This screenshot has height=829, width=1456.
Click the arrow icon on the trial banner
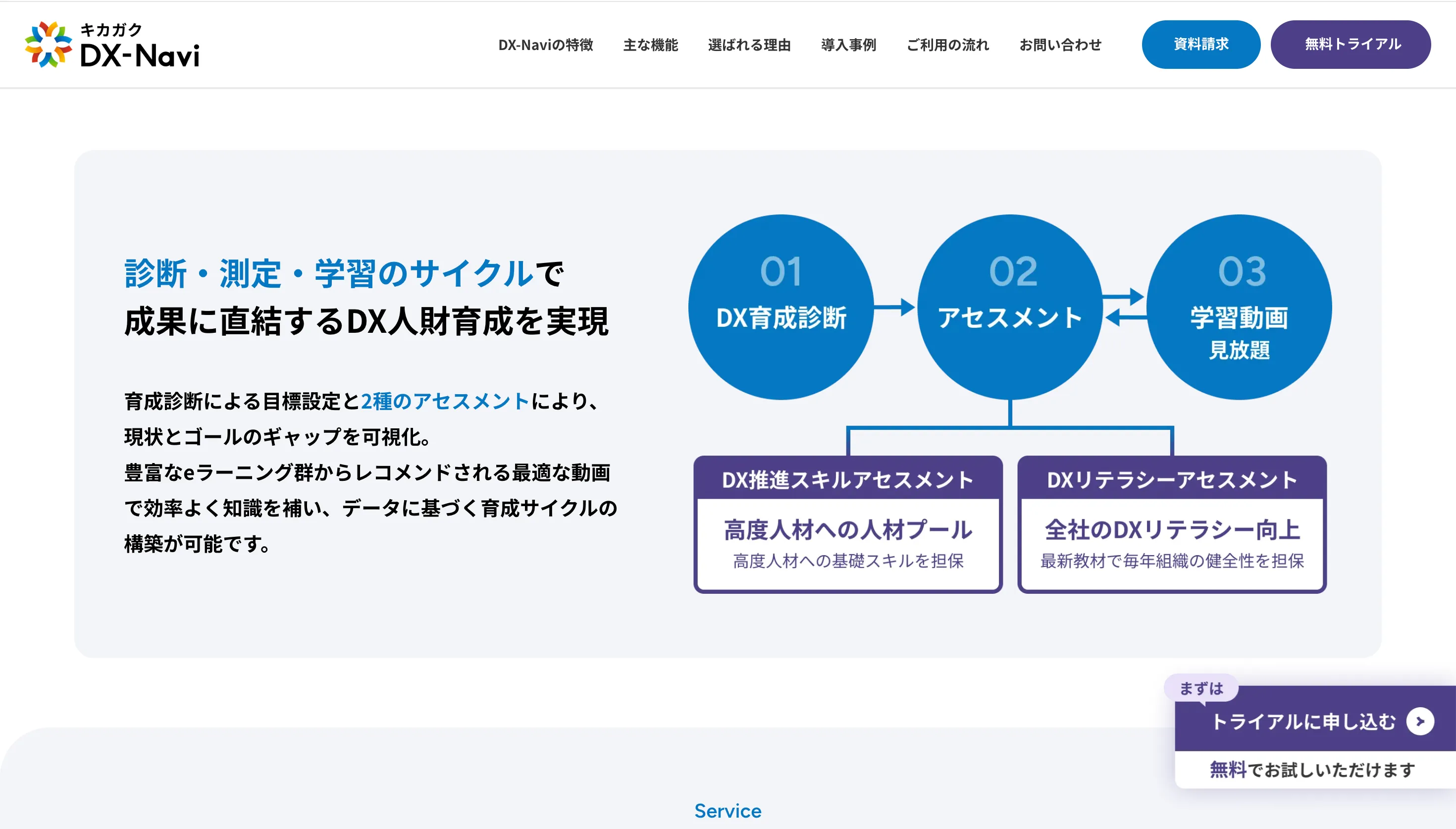[1420, 722]
